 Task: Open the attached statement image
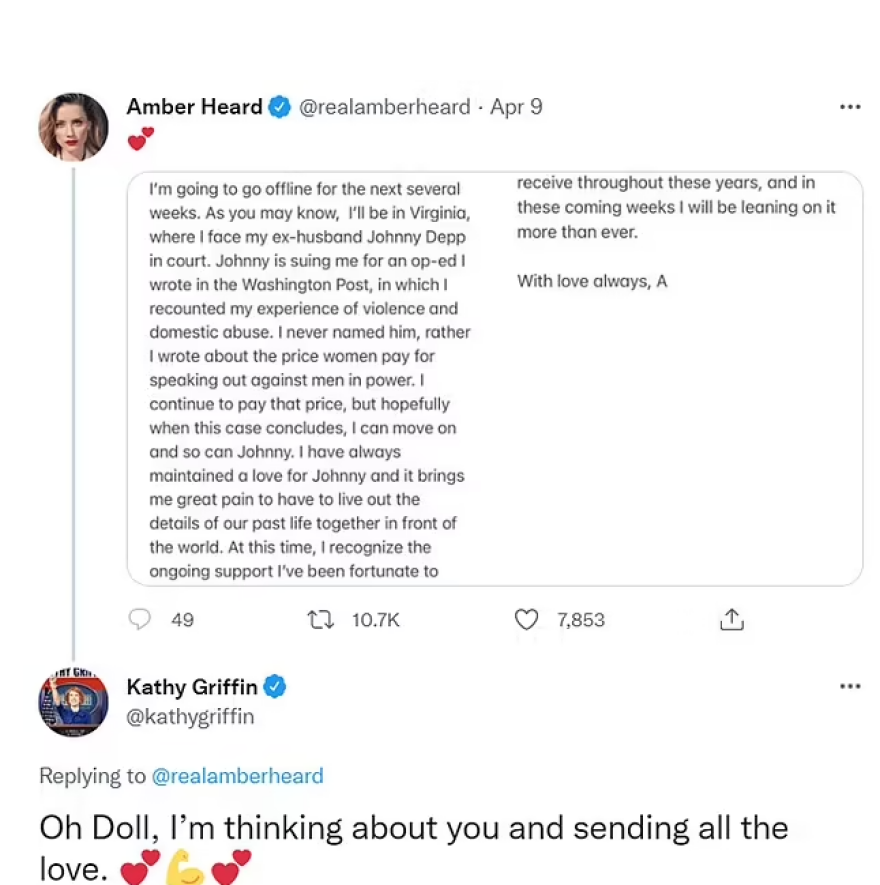(494, 379)
